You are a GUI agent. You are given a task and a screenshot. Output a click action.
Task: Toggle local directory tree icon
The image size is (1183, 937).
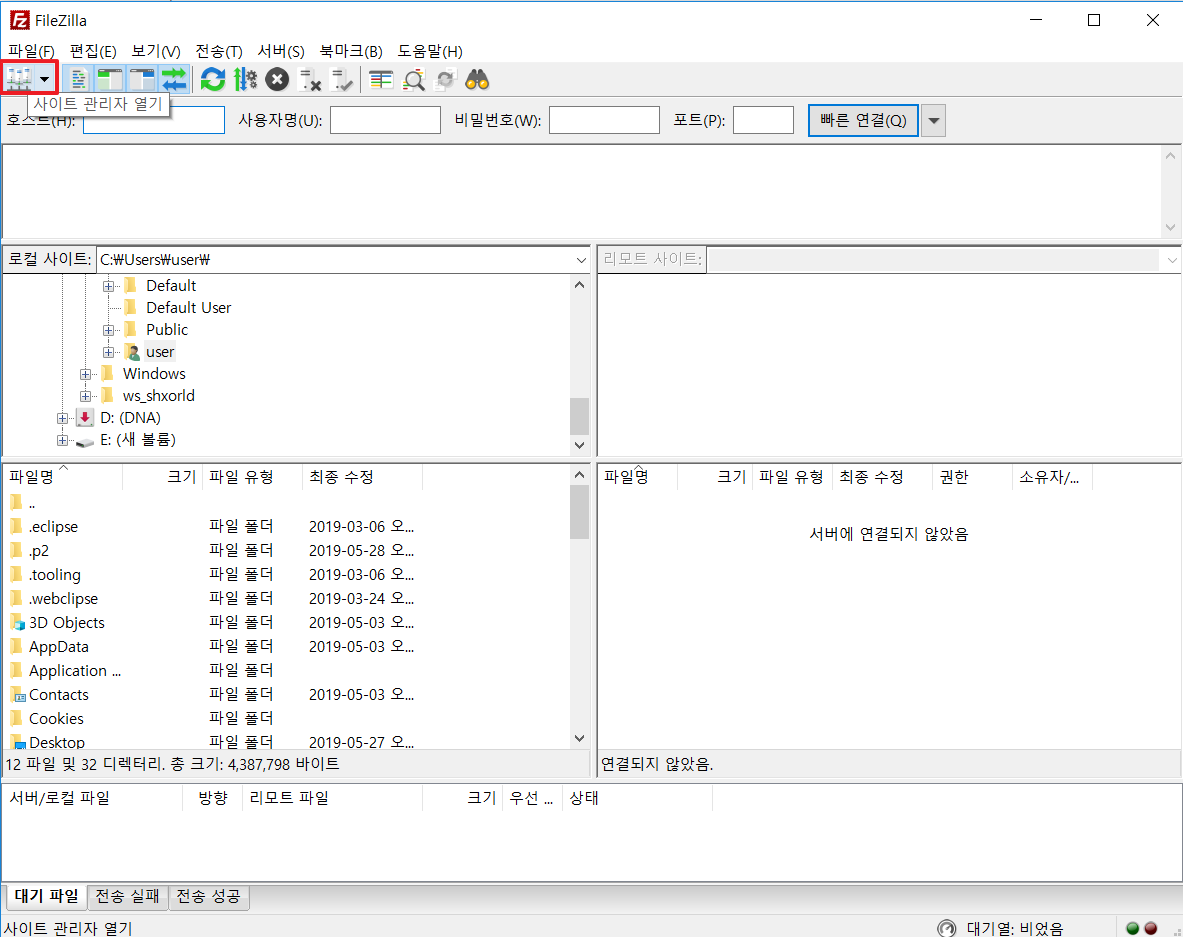[x=110, y=78]
